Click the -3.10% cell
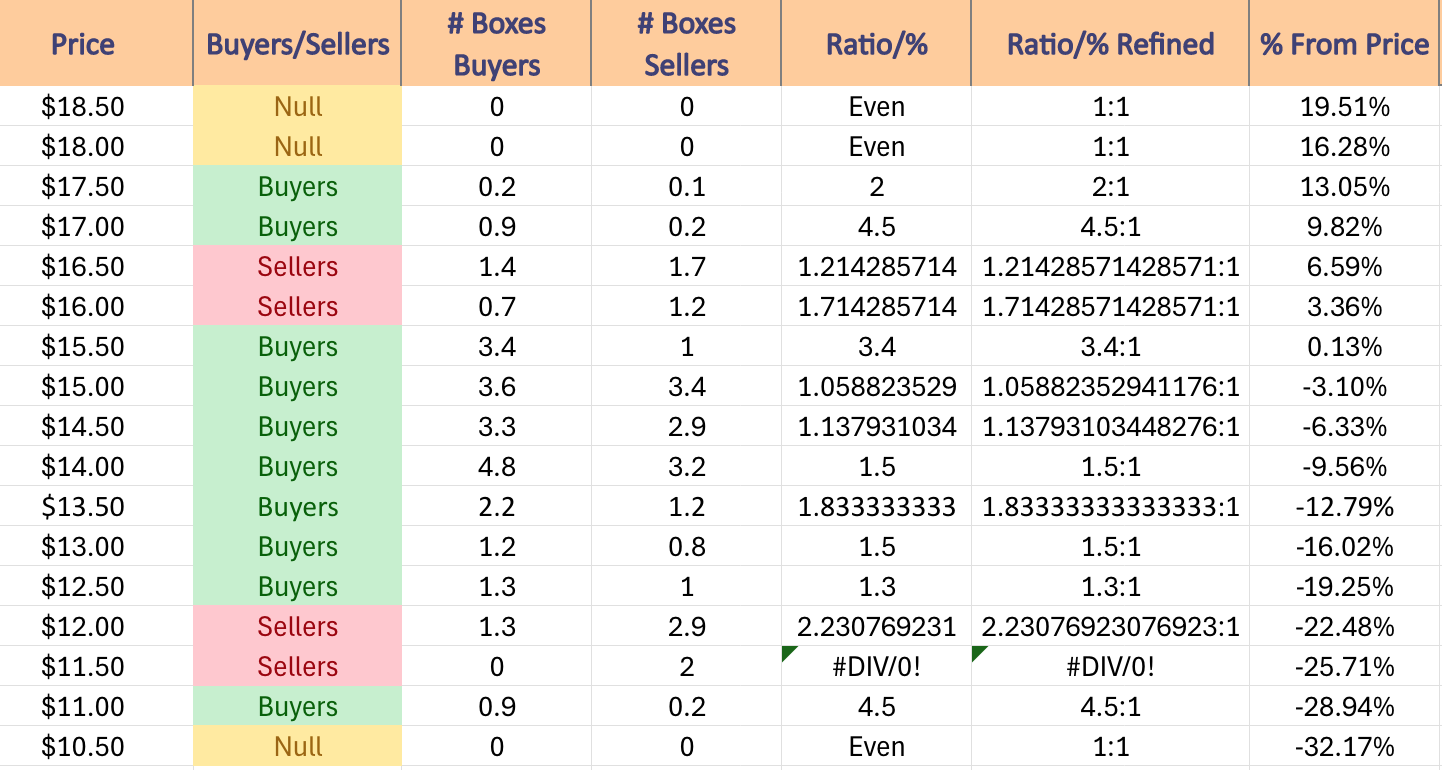Screen dimensions: 1442x770 1345,387
